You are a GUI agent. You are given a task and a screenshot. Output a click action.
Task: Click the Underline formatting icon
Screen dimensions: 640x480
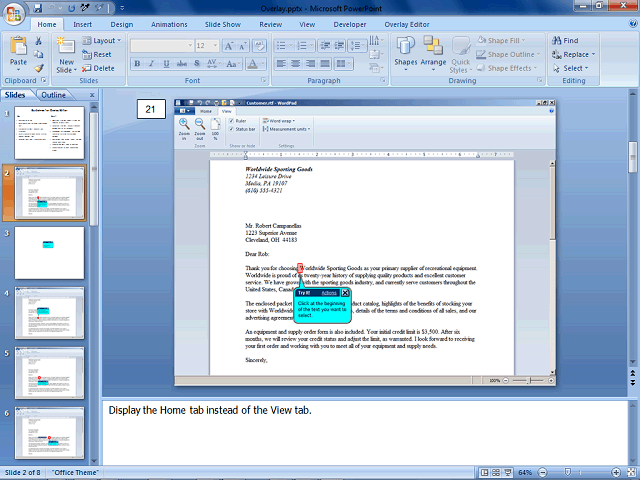(167, 64)
